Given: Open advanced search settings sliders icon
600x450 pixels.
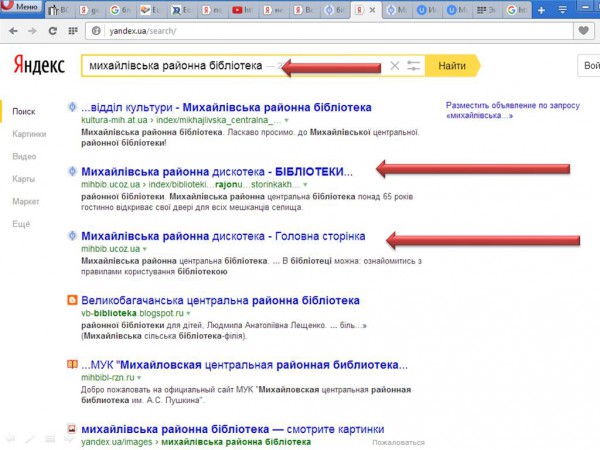Looking at the screenshot, I should point(414,66).
